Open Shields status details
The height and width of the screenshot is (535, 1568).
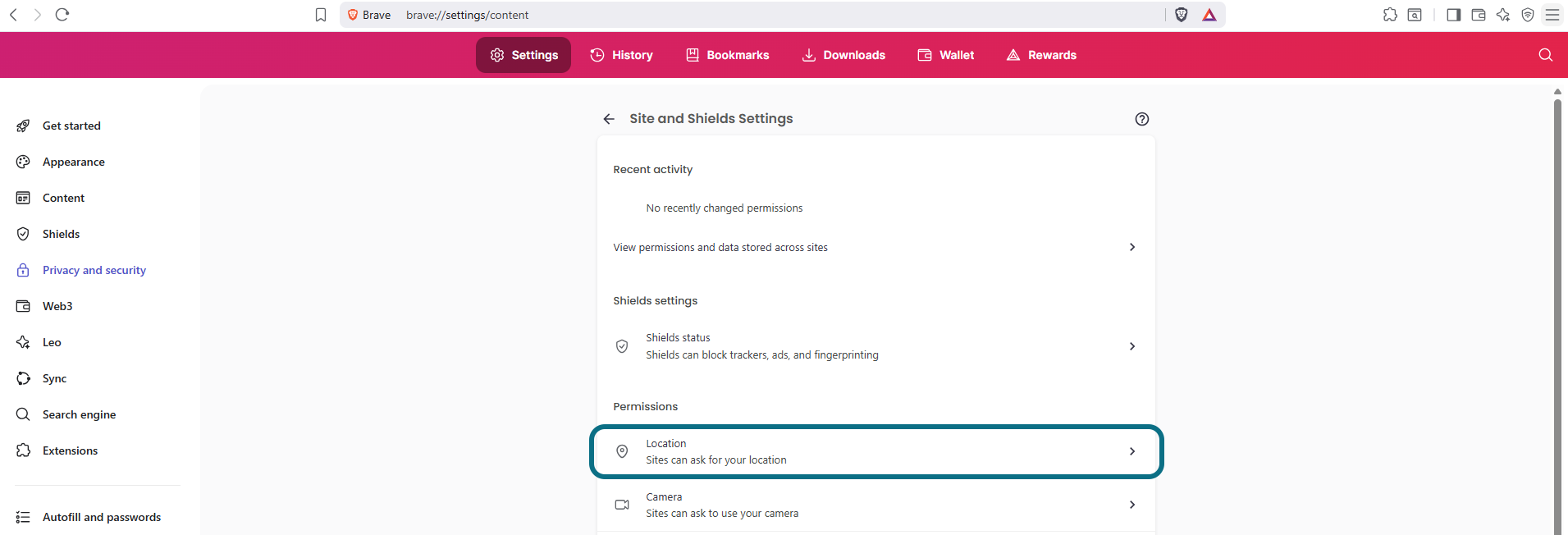(x=876, y=346)
